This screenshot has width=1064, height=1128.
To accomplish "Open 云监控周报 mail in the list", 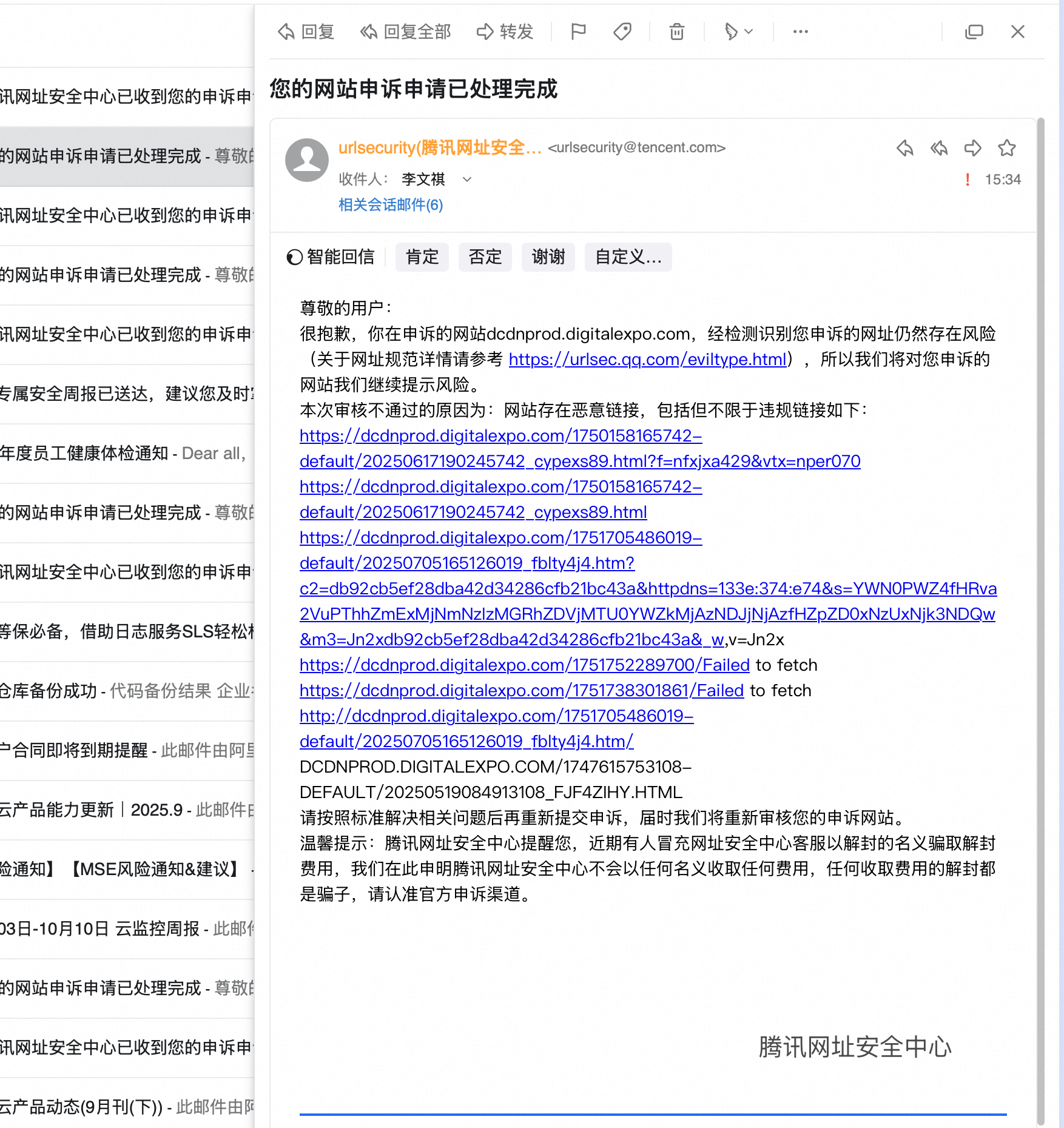I will point(127,929).
